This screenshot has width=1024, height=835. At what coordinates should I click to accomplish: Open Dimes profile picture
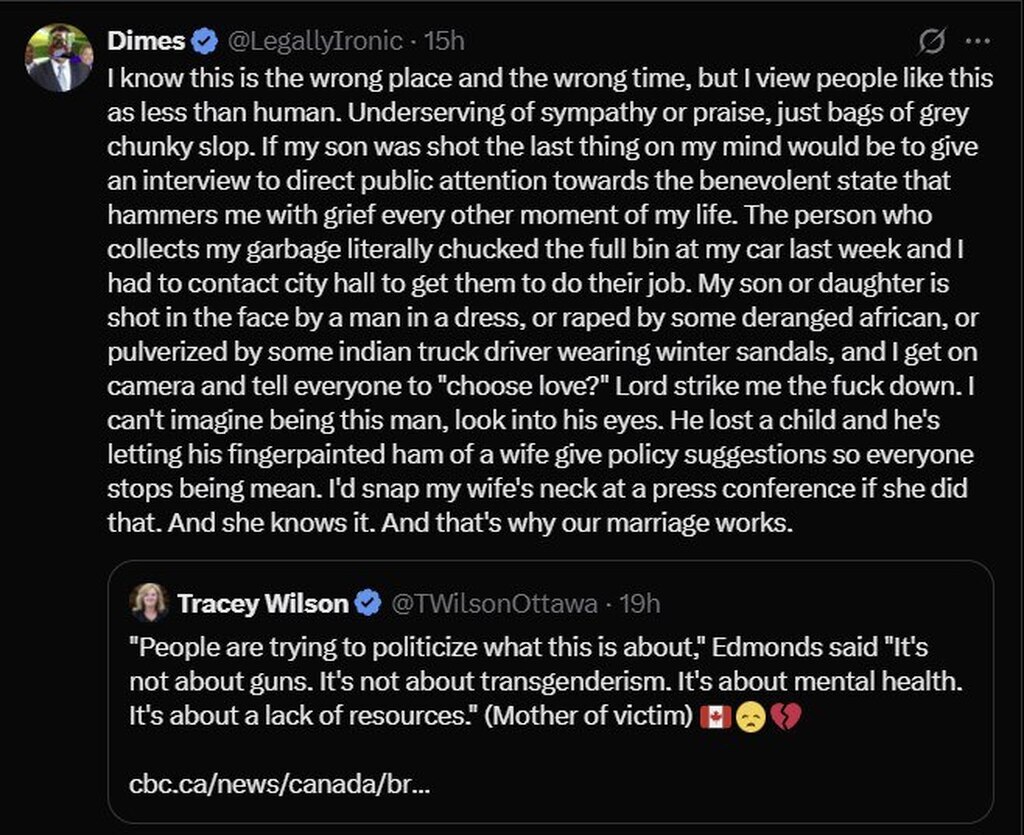(59, 59)
